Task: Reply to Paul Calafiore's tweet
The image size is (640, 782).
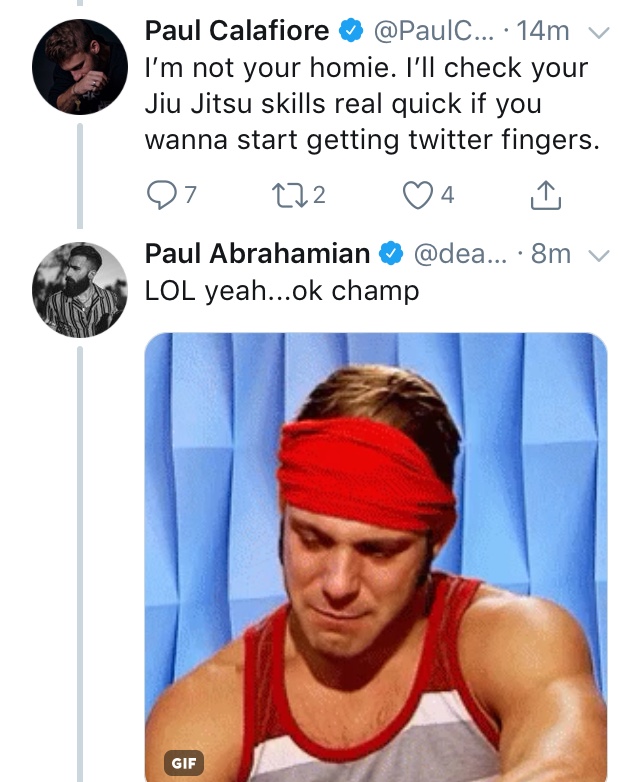Action: [162, 195]
